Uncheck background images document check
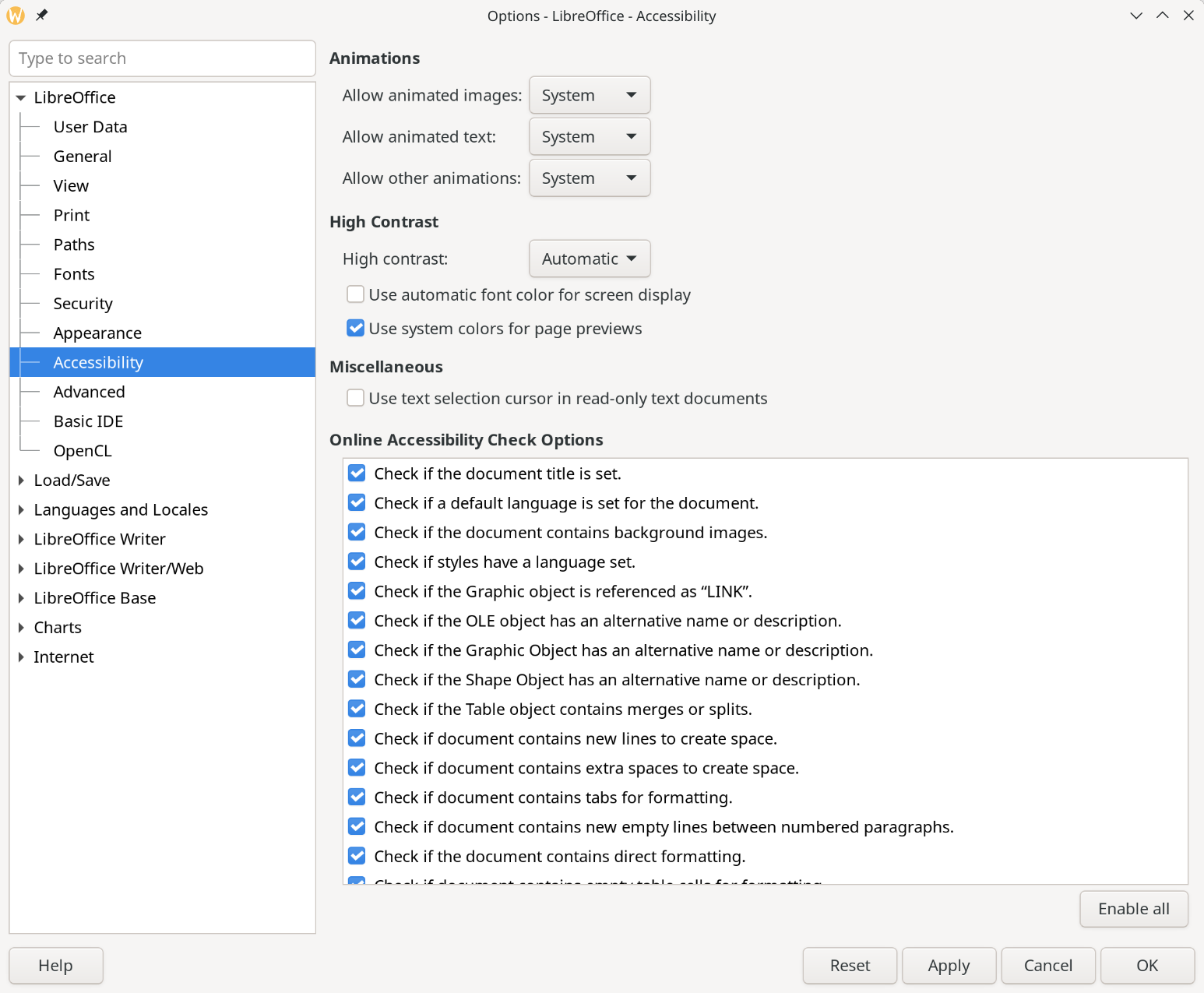This screenshot has width=1204, height=993. 356,532
